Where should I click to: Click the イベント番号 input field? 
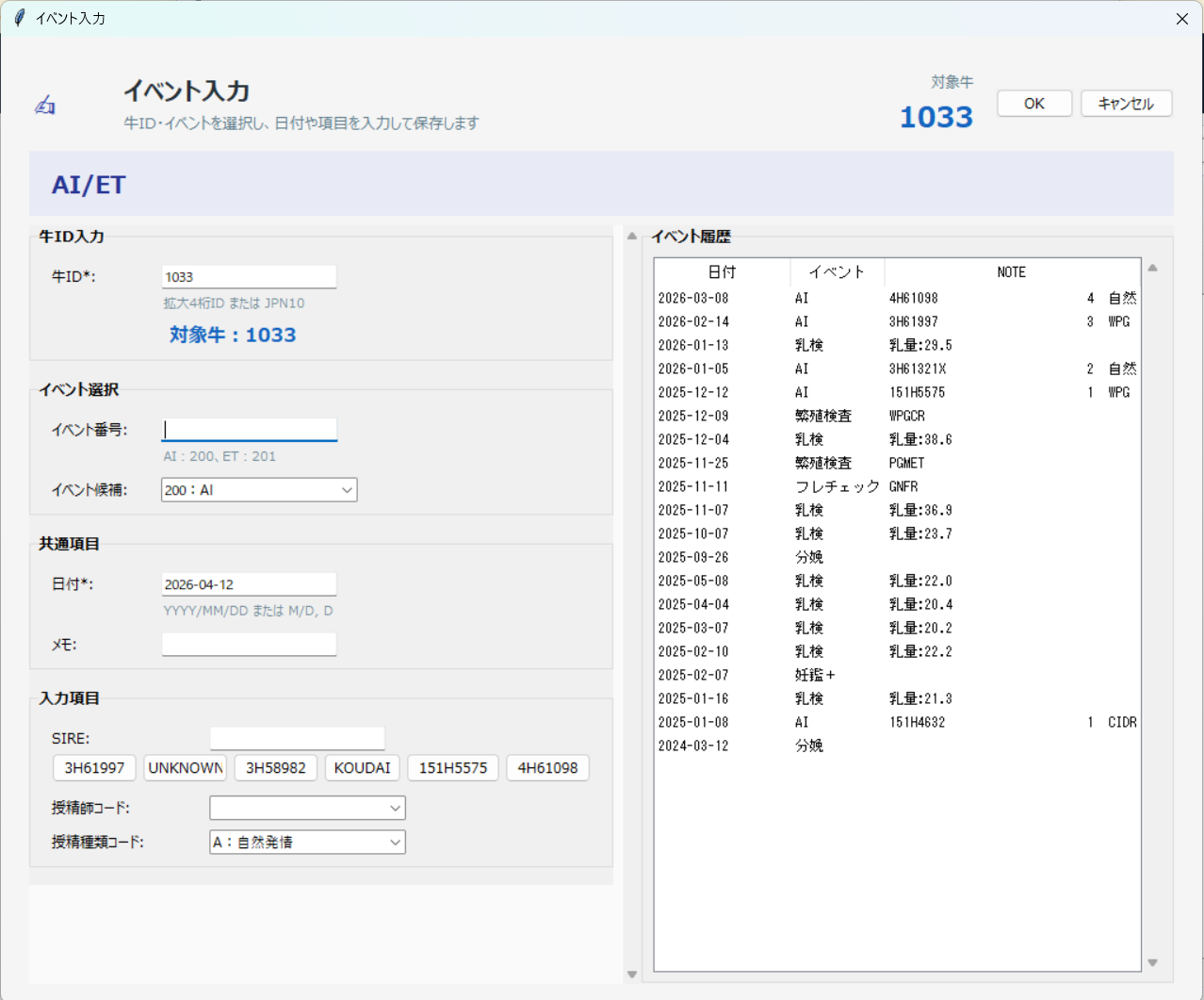point(249,430)
